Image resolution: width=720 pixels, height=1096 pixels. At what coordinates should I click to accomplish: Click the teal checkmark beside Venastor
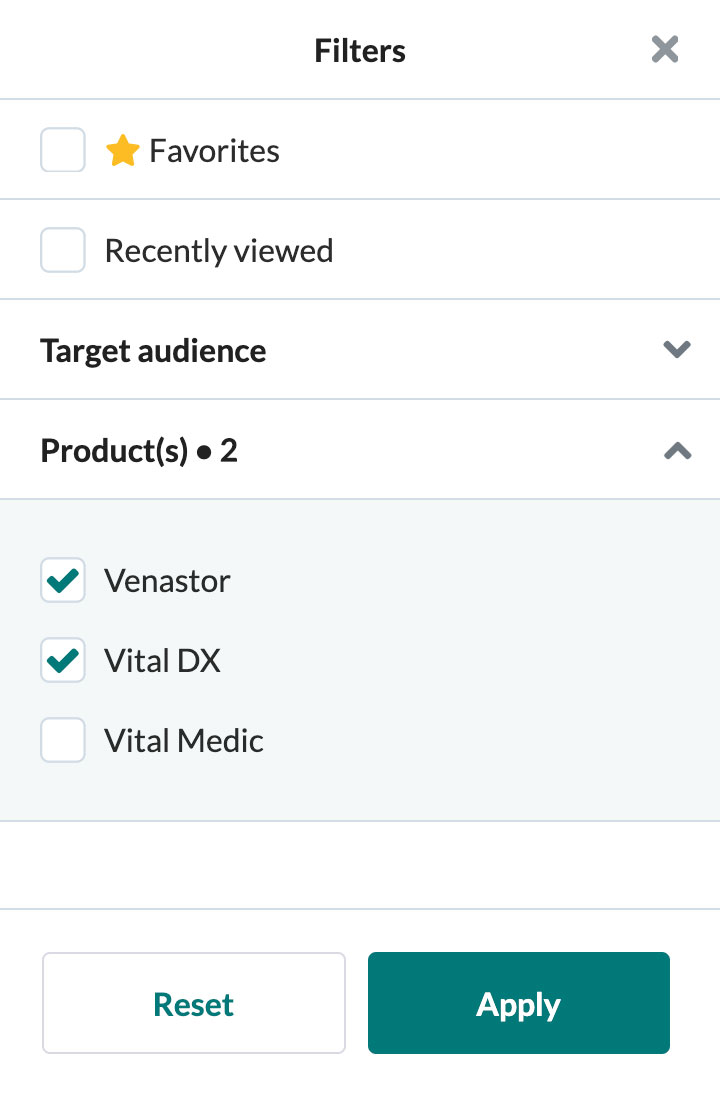pyautogui.click(x=63, y=580)
